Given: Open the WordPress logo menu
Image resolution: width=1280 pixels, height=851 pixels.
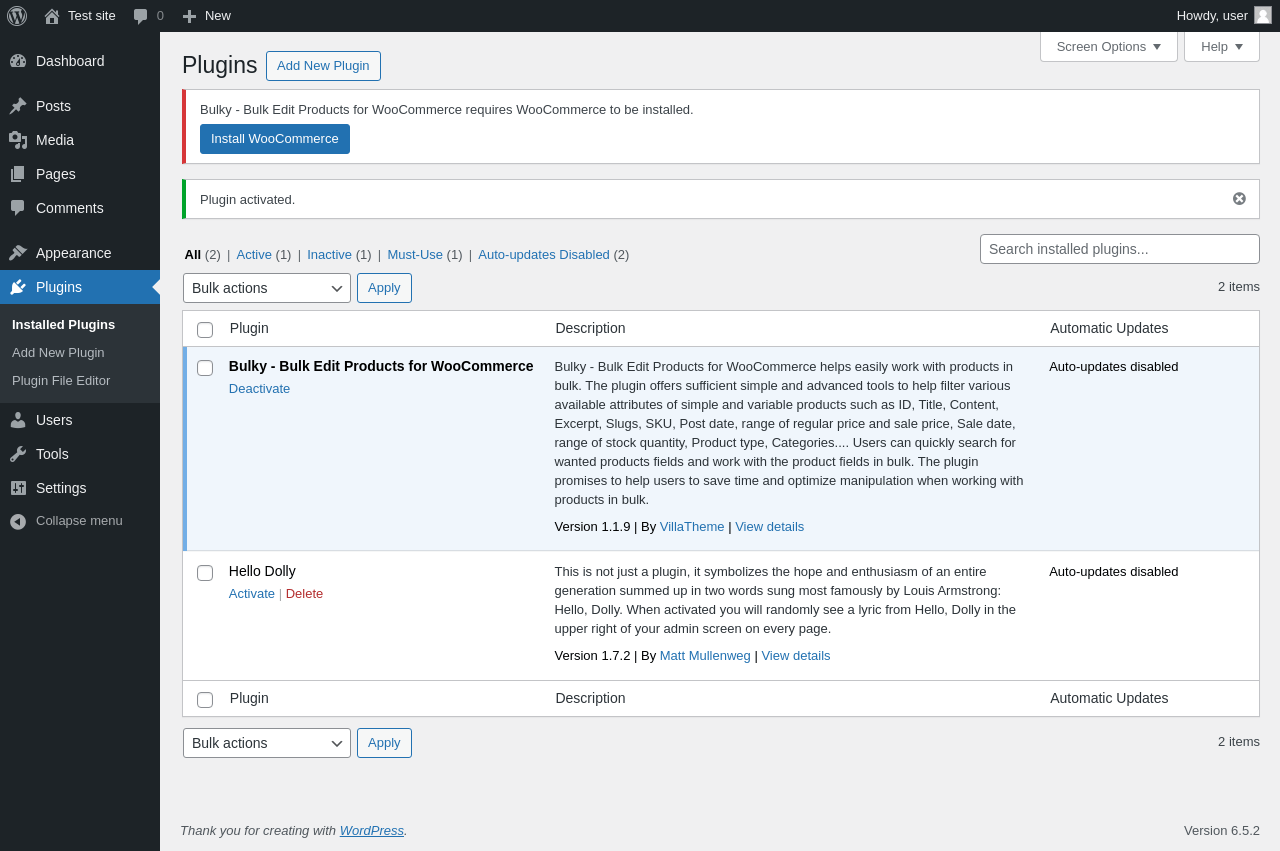Looking at the screenshot, I should click(x=17, y=16).
